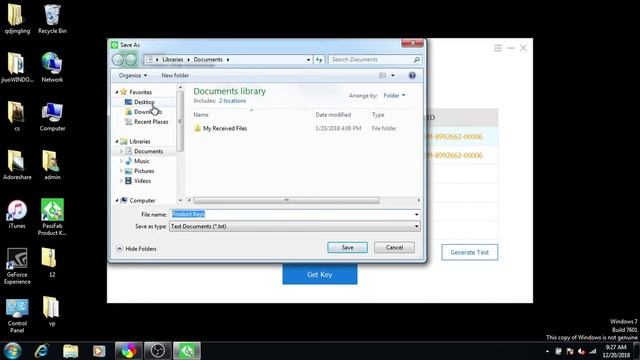The height and width of the screenshot is (360, 640).
Task: Click the horizontal scrollbar in file list
Action: point(287,200)
